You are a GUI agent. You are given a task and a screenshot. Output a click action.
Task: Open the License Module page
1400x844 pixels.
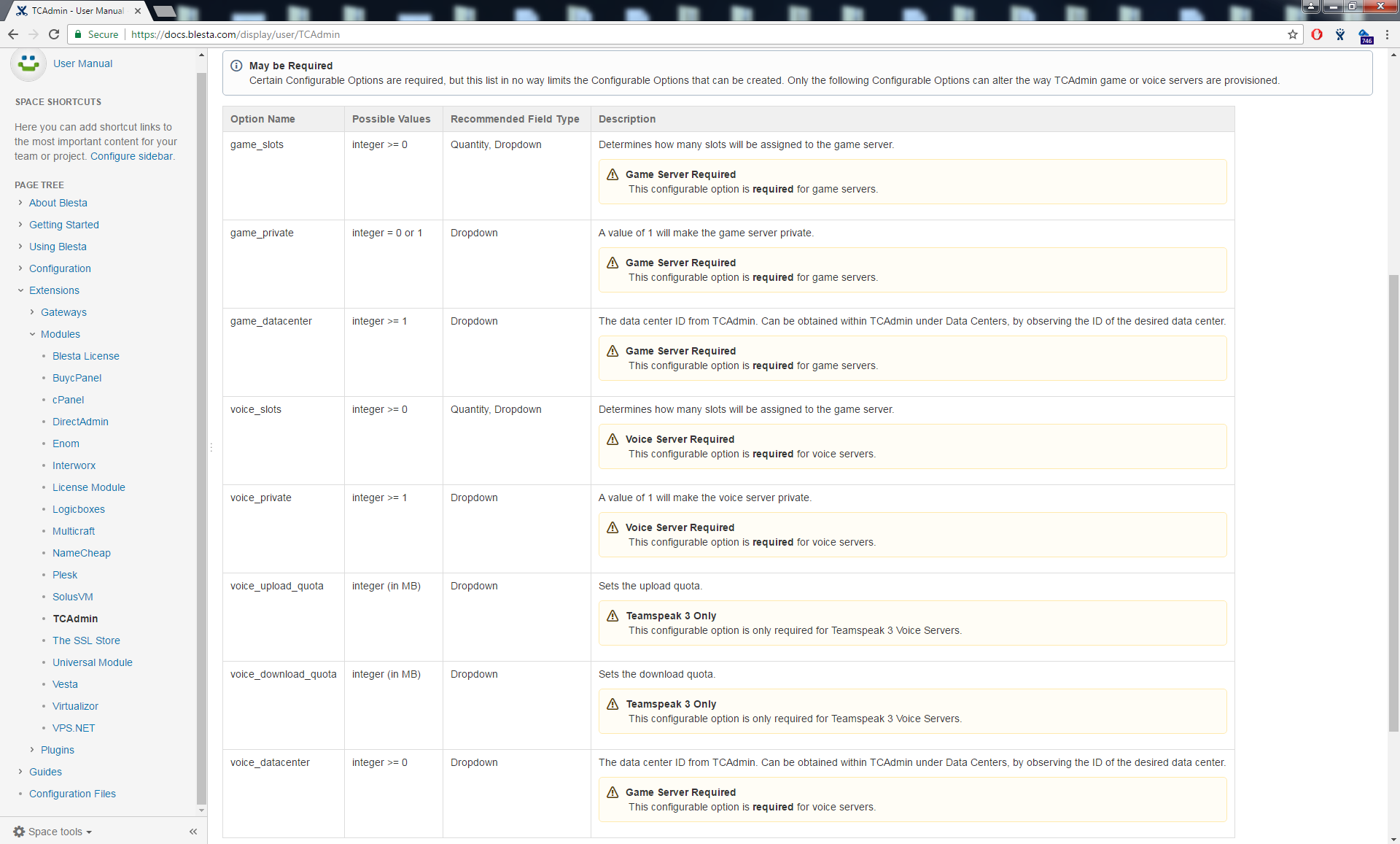tap(89, 487)
